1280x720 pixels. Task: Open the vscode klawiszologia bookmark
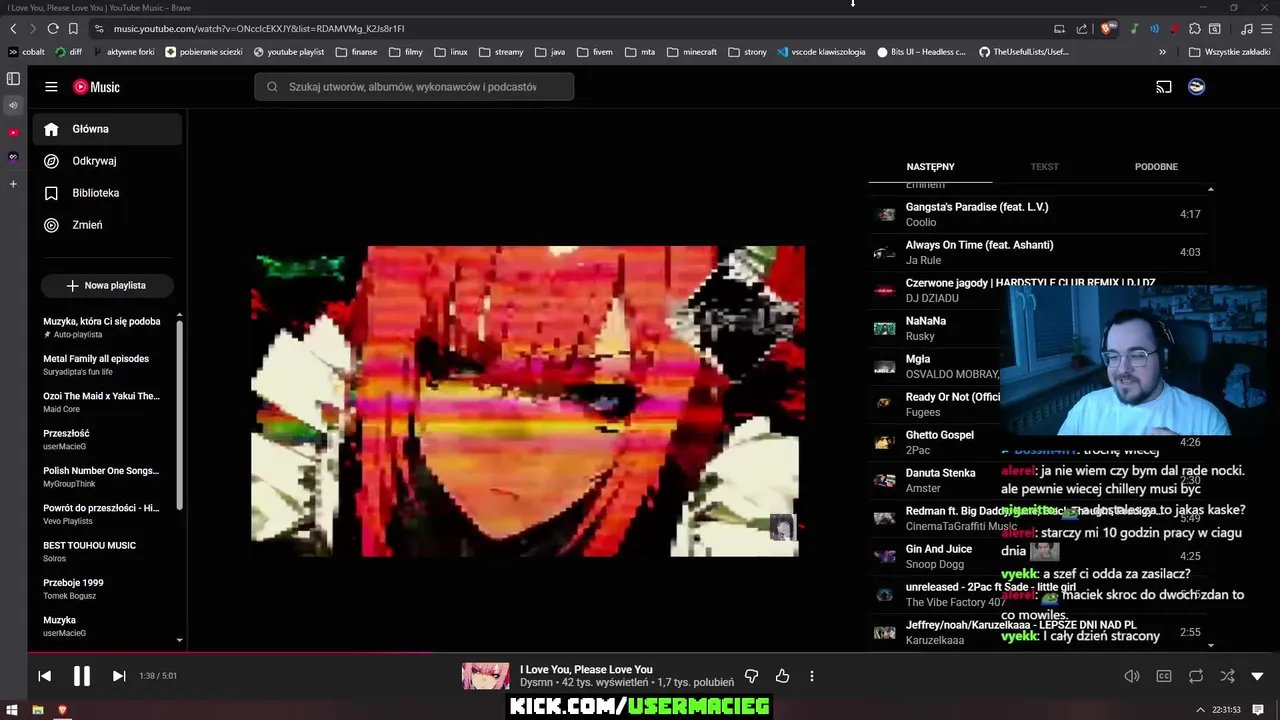[821, 52]
